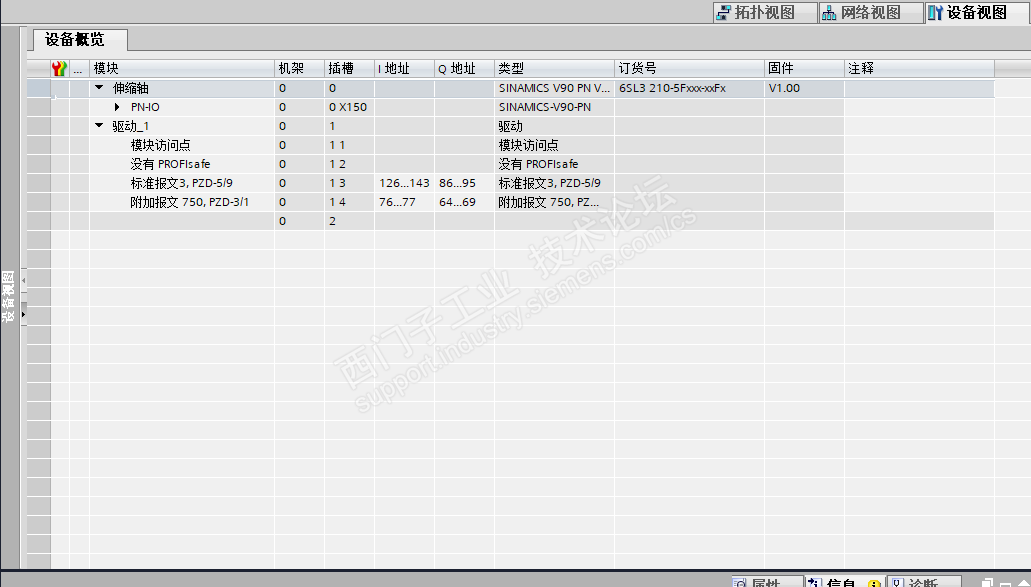Click the 注释 column header
The width and height of the screenshot is (1031, 587).
pyautogui.click(x=919, y=68)
